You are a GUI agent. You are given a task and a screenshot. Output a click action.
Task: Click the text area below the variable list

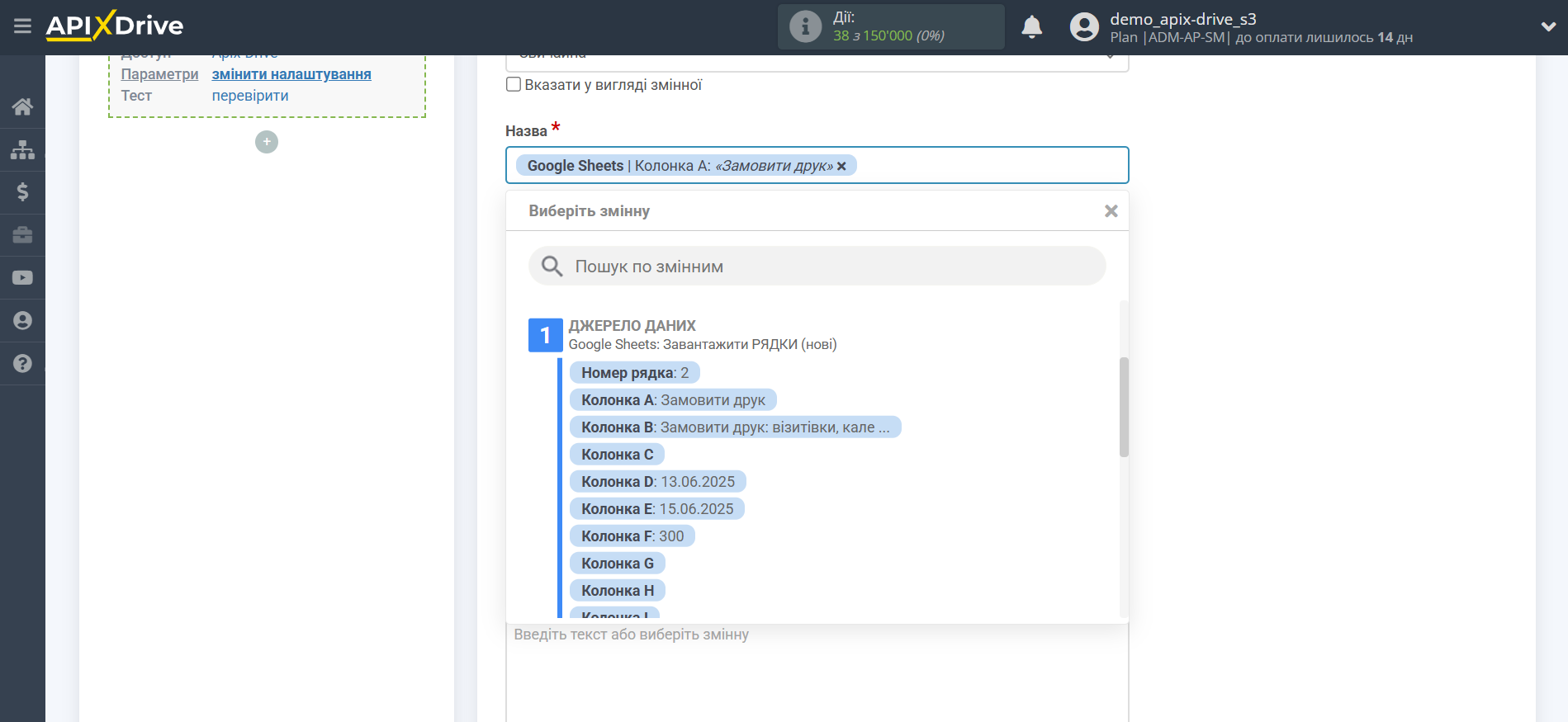click(x=817, y=672)
